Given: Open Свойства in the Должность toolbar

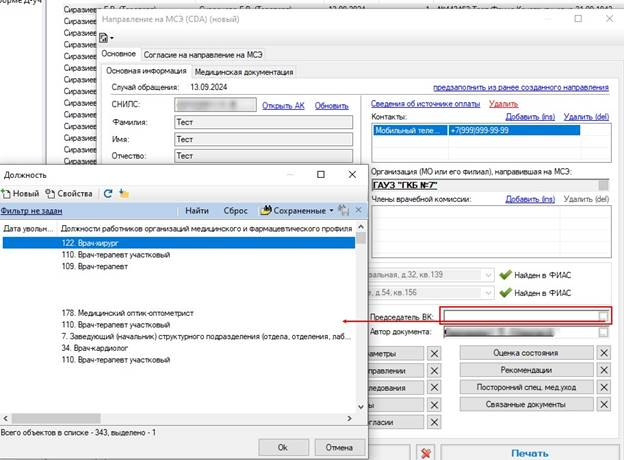Looking at the screenshot, I should pos(69,194).
